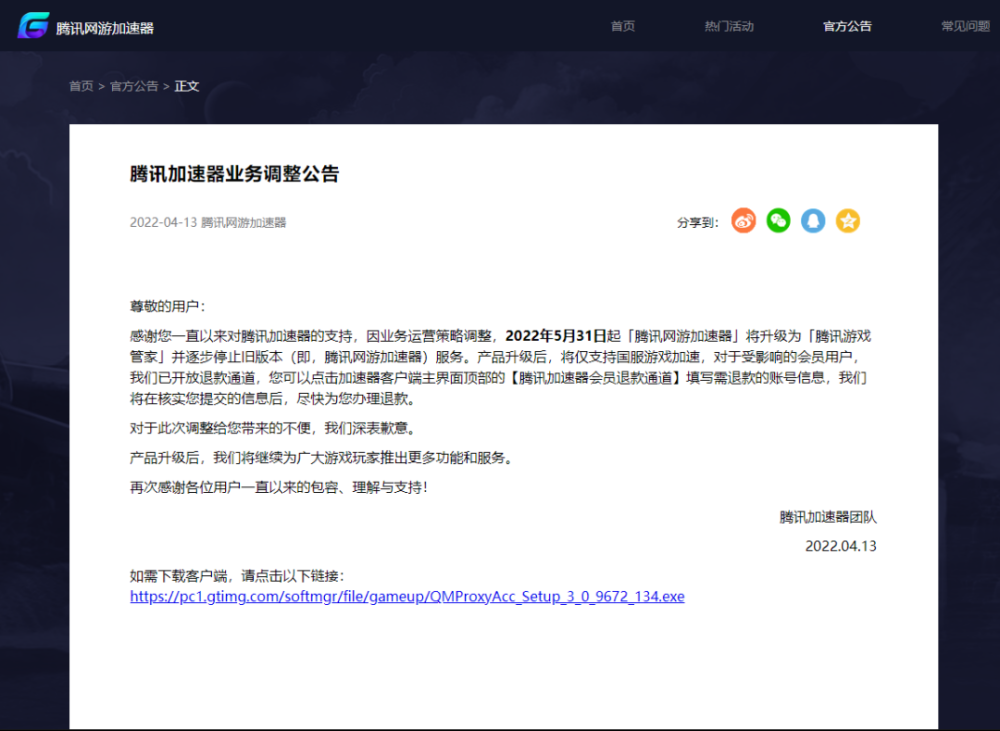Click the line 再次感谢各位用户
Image resolution: width=1000 pixels, height=731 pixels.
[279, 487]
